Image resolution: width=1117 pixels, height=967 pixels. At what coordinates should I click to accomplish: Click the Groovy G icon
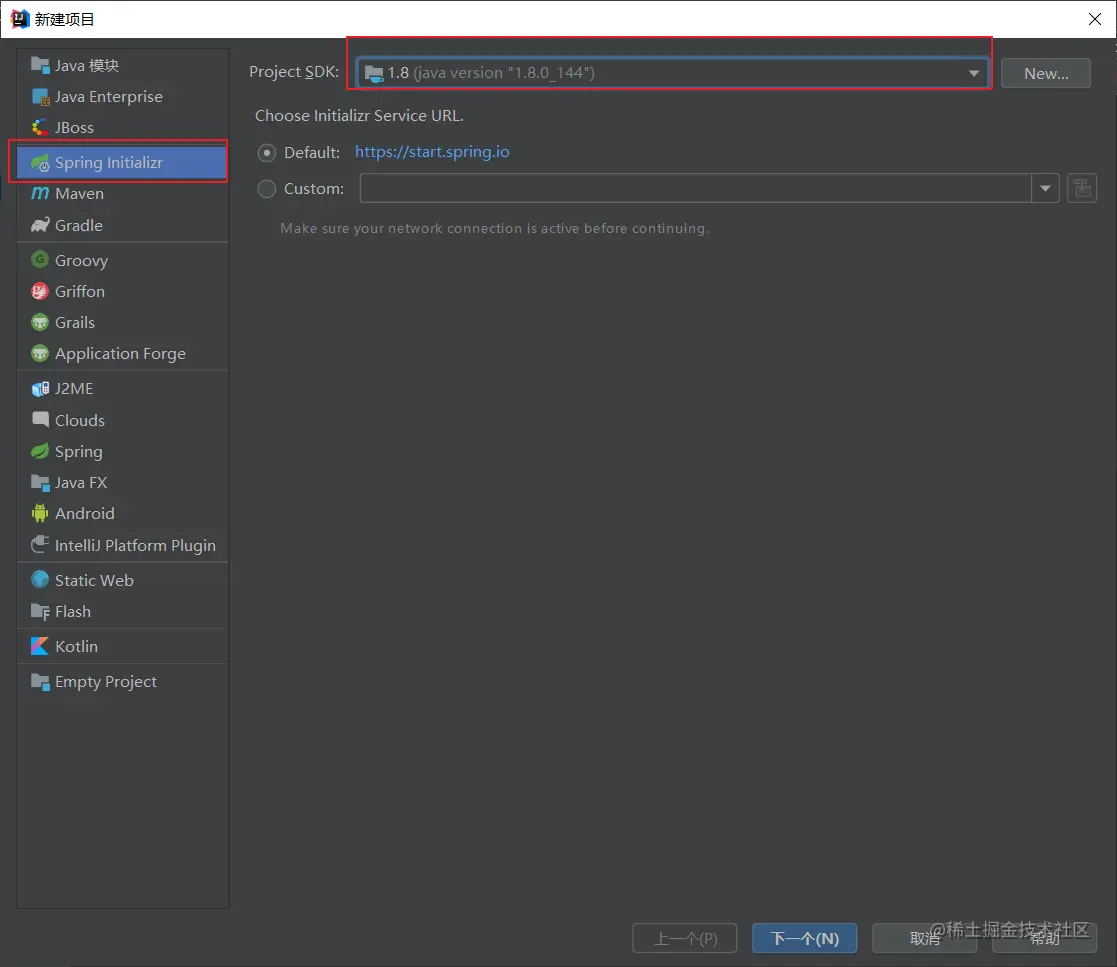click(x=40, y=259)
